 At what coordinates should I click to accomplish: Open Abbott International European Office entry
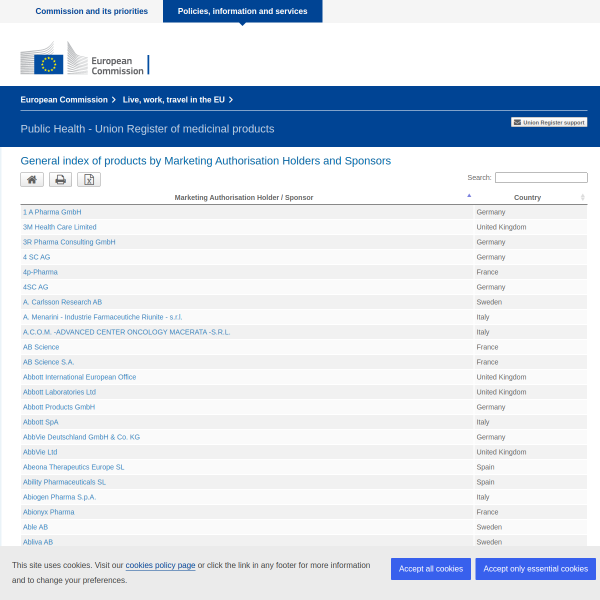[x=79, y=377]
